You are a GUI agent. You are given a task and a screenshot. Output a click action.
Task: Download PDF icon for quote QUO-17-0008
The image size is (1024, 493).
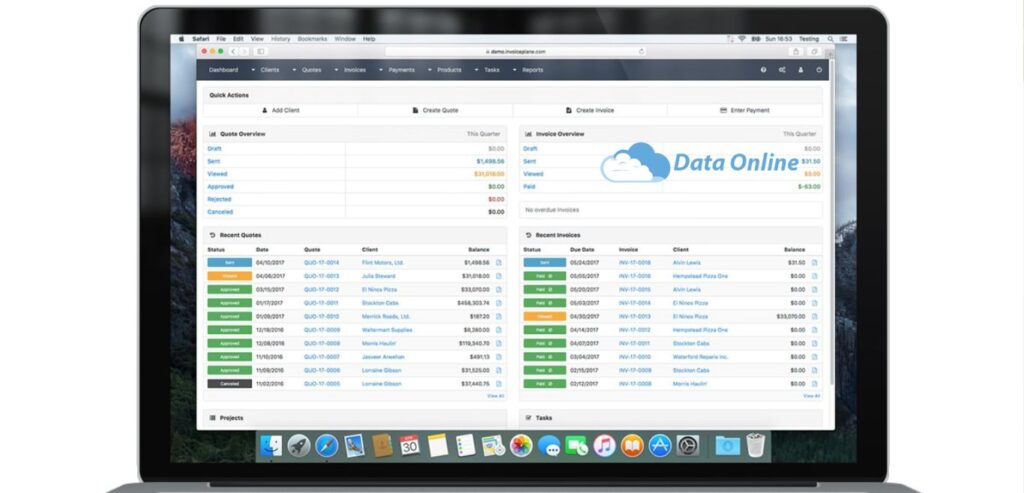[499, 343]
